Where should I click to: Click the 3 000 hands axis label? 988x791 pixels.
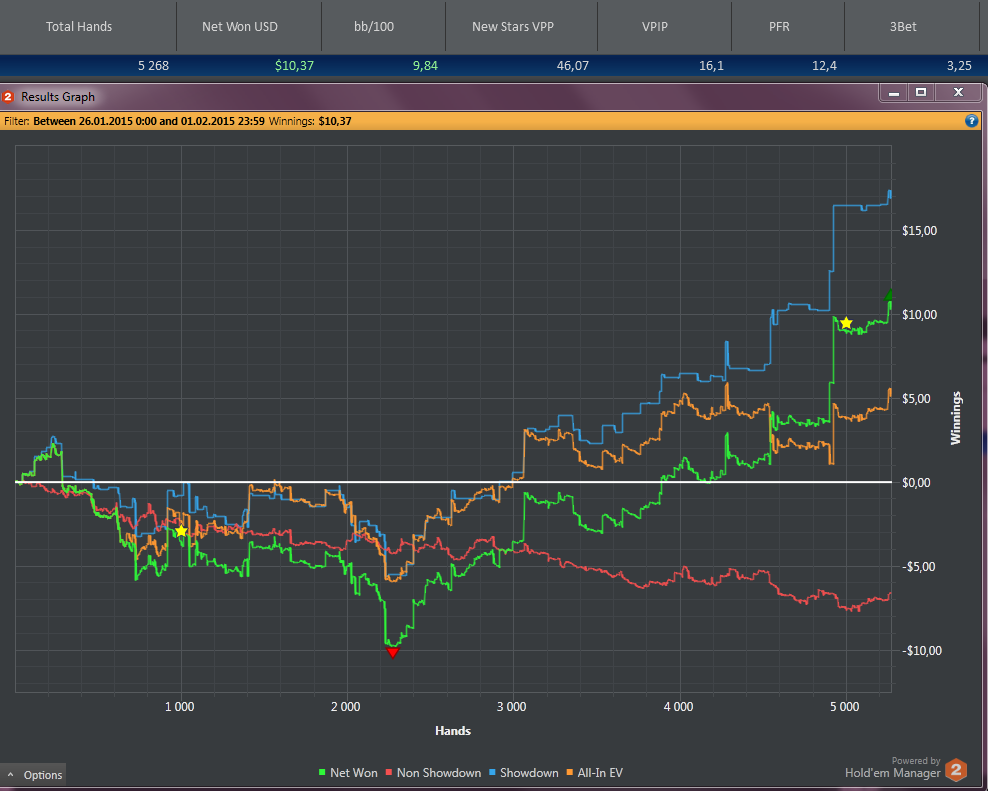point(512,707)
